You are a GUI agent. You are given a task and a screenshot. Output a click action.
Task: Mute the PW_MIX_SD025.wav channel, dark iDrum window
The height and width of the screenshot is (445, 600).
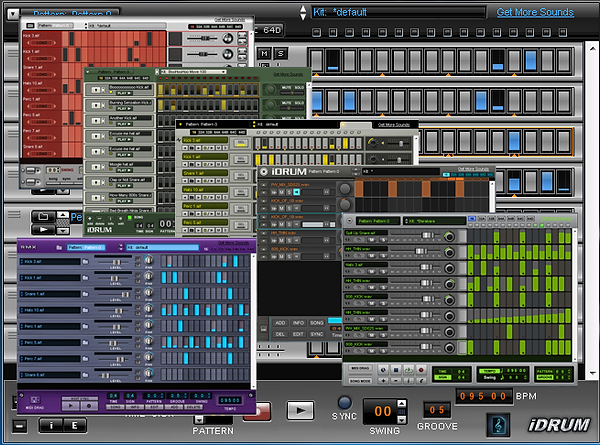tap(281, 192)
